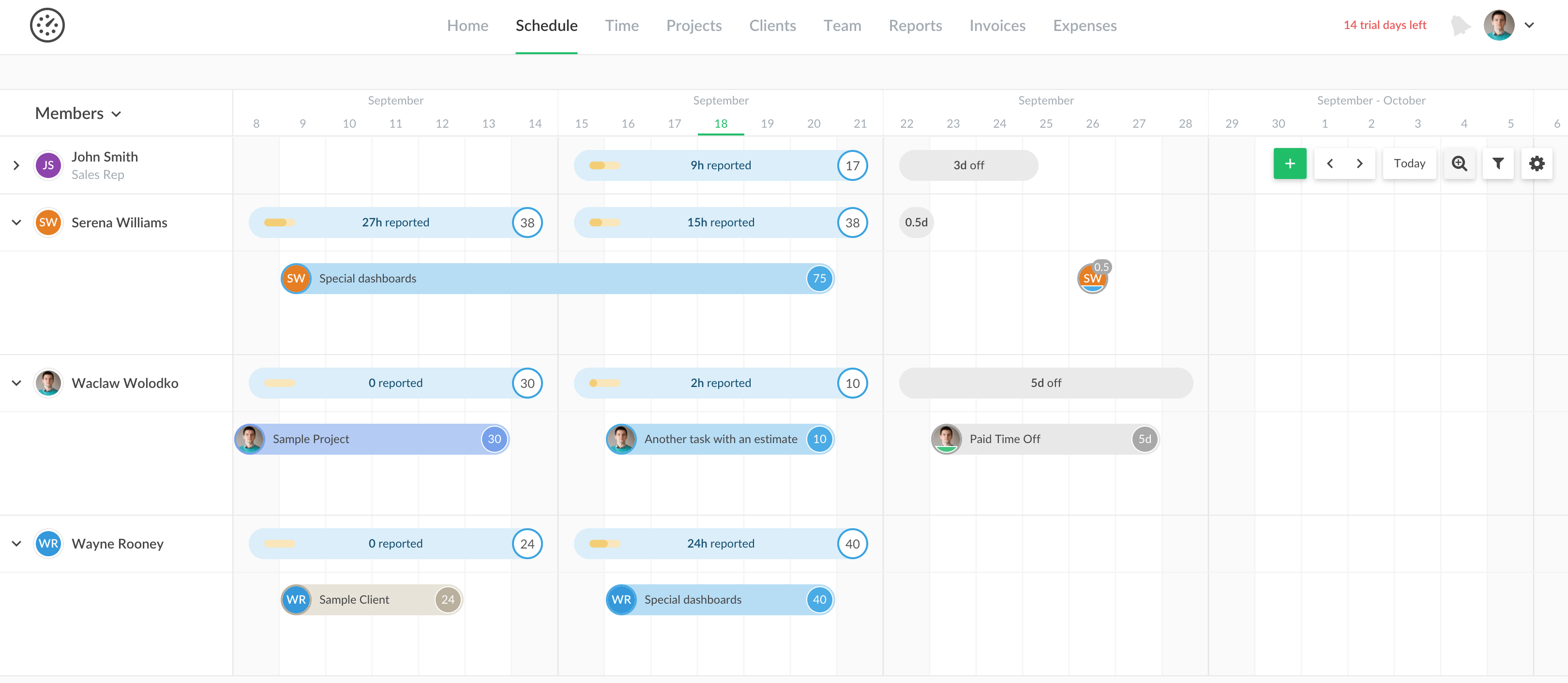Open the Reports tab
The width and height of the screenshot is (1568, 683).
[915, 26]
